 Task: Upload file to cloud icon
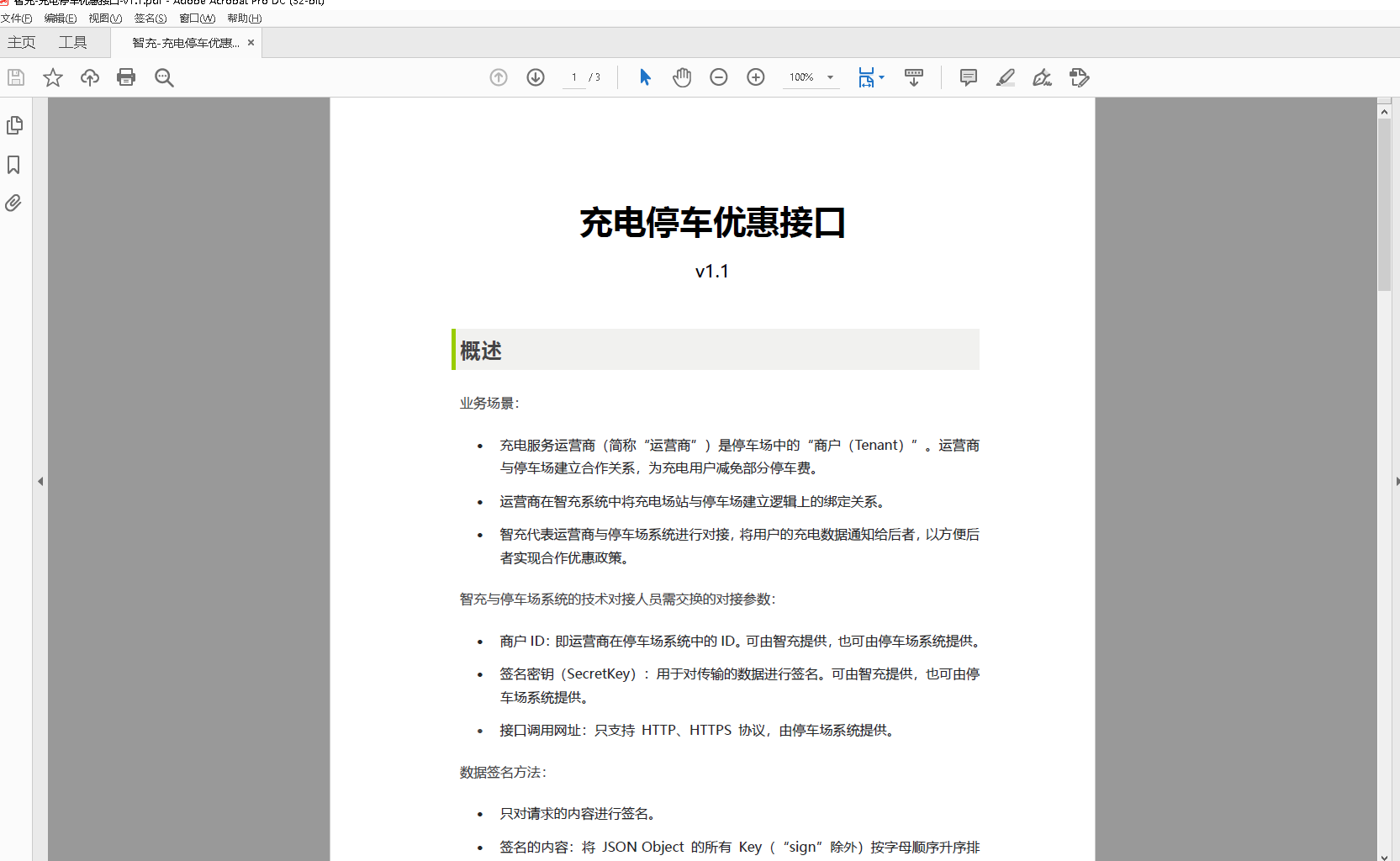[90, 77]
